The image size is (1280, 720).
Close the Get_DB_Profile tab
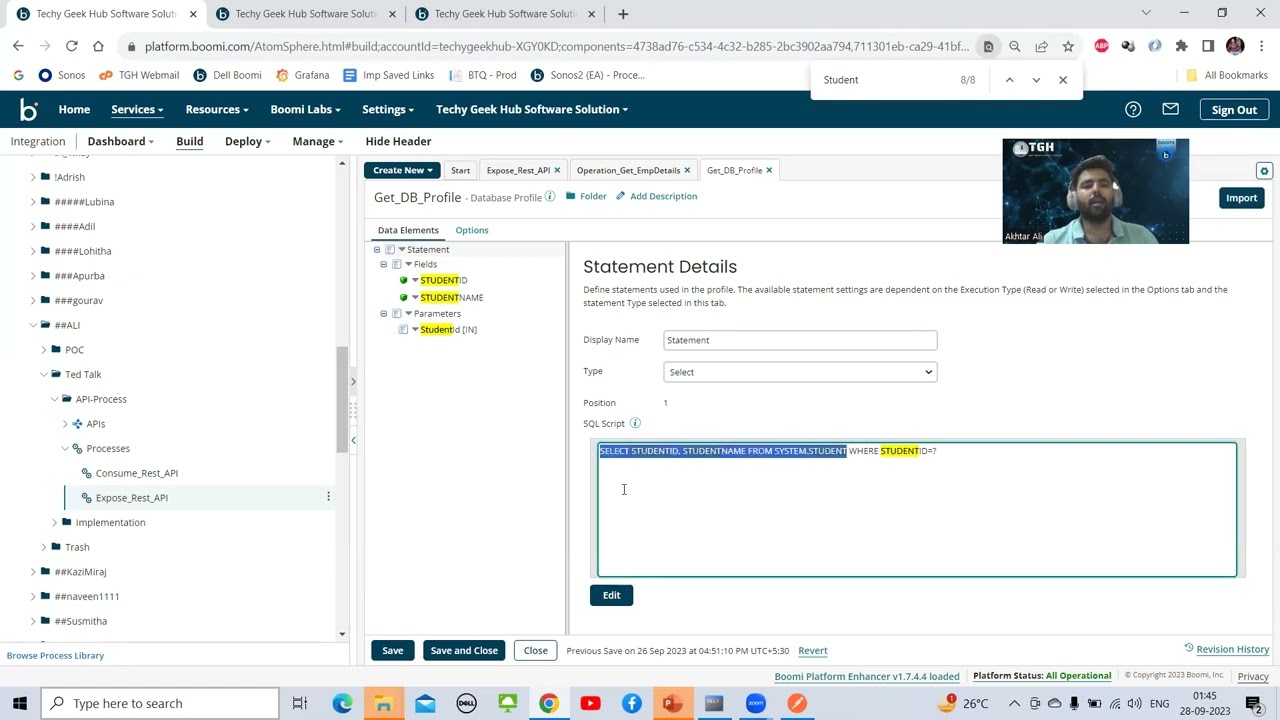(769, 171)
